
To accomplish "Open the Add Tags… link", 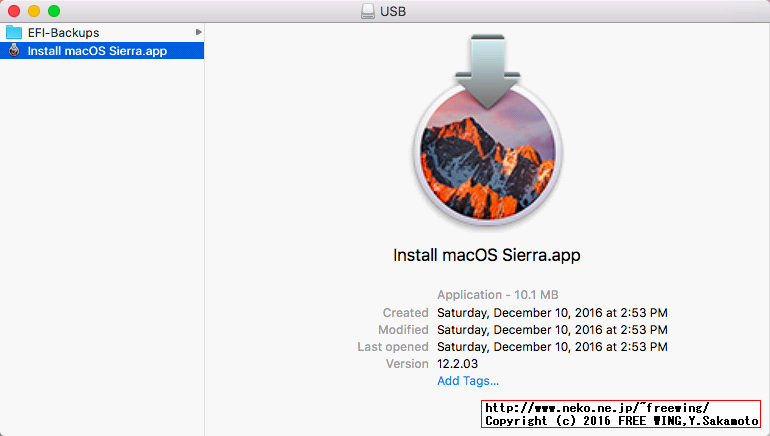I will 467,381.
